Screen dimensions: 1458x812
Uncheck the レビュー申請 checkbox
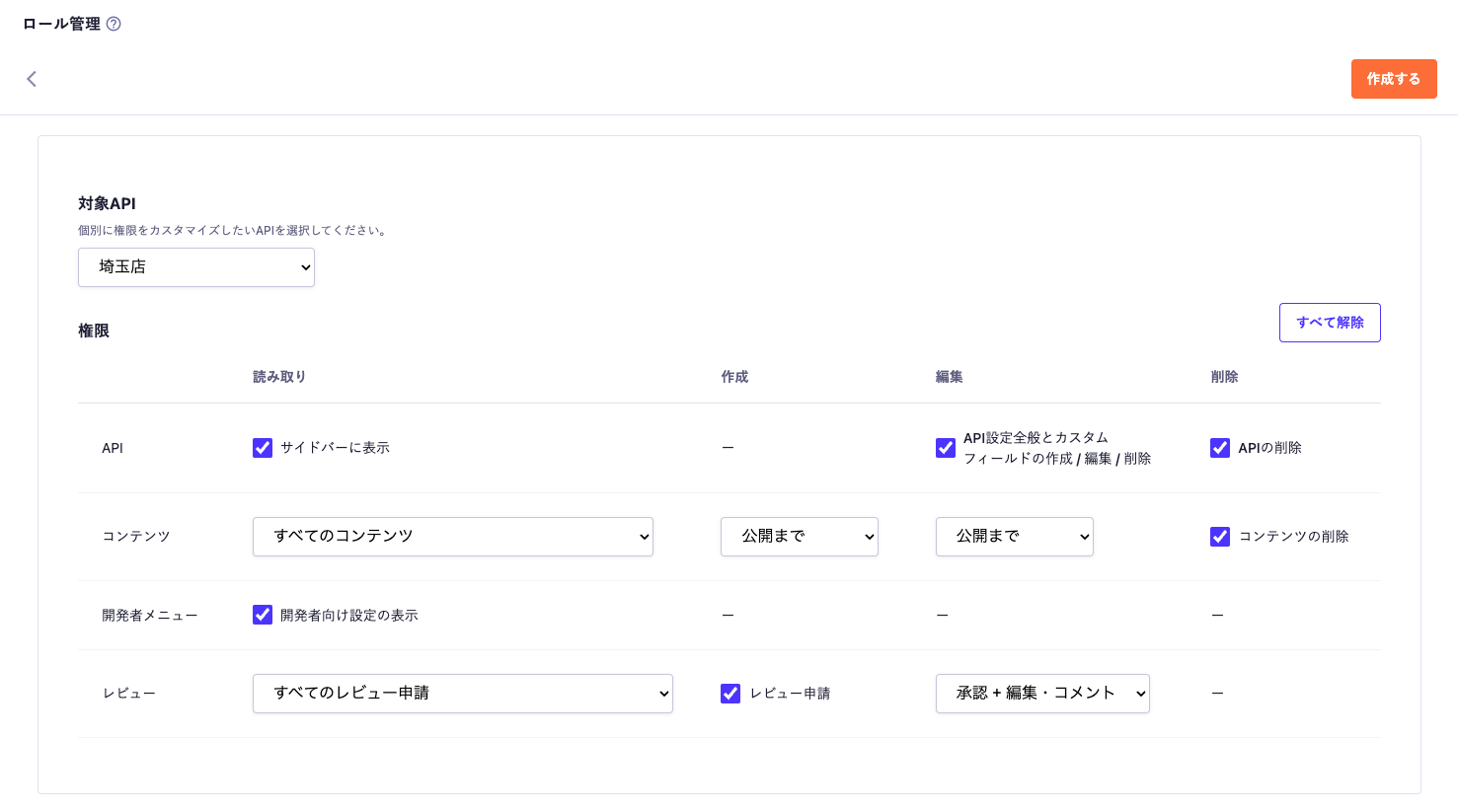[x=730, y=694]
